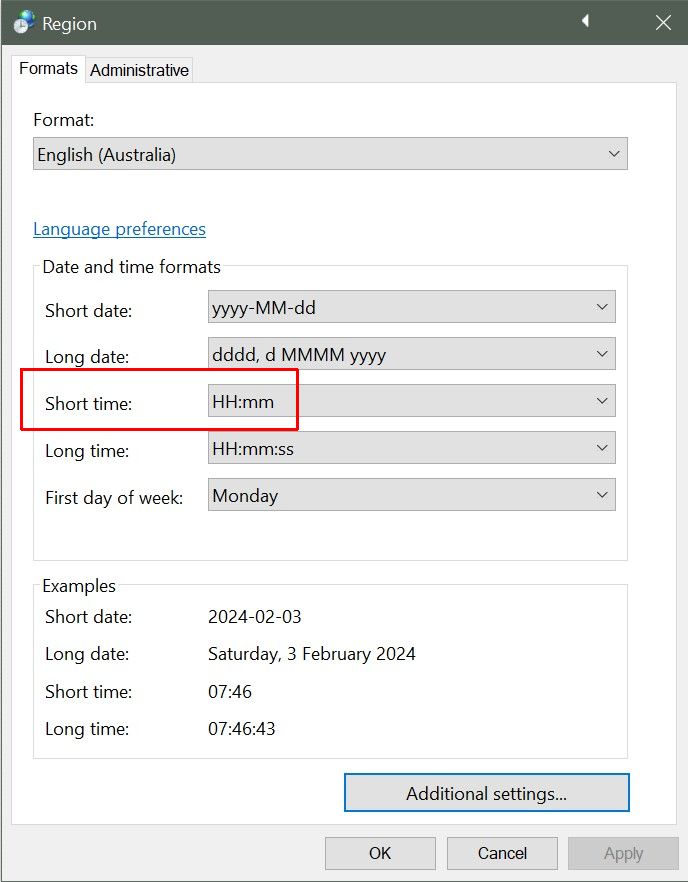Screen dimensions: 688x882
Task: Click the Long time example value 07:46:43
Action: tap(241, 729)
